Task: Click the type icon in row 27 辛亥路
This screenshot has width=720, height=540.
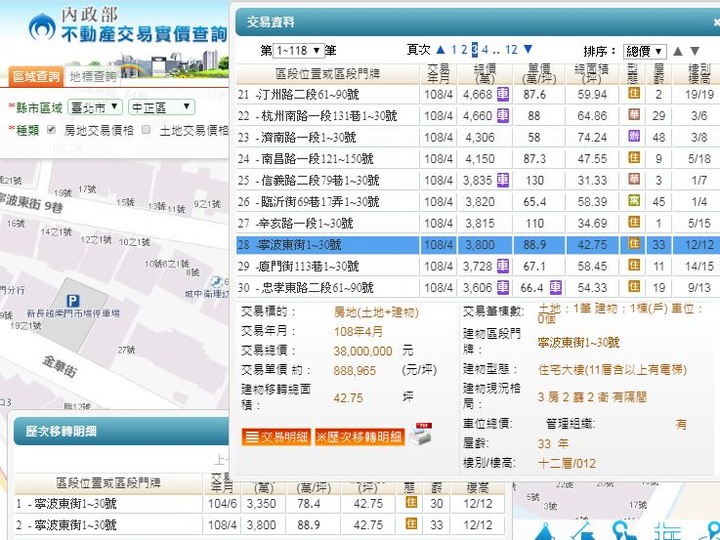Action: coord(634,222)
